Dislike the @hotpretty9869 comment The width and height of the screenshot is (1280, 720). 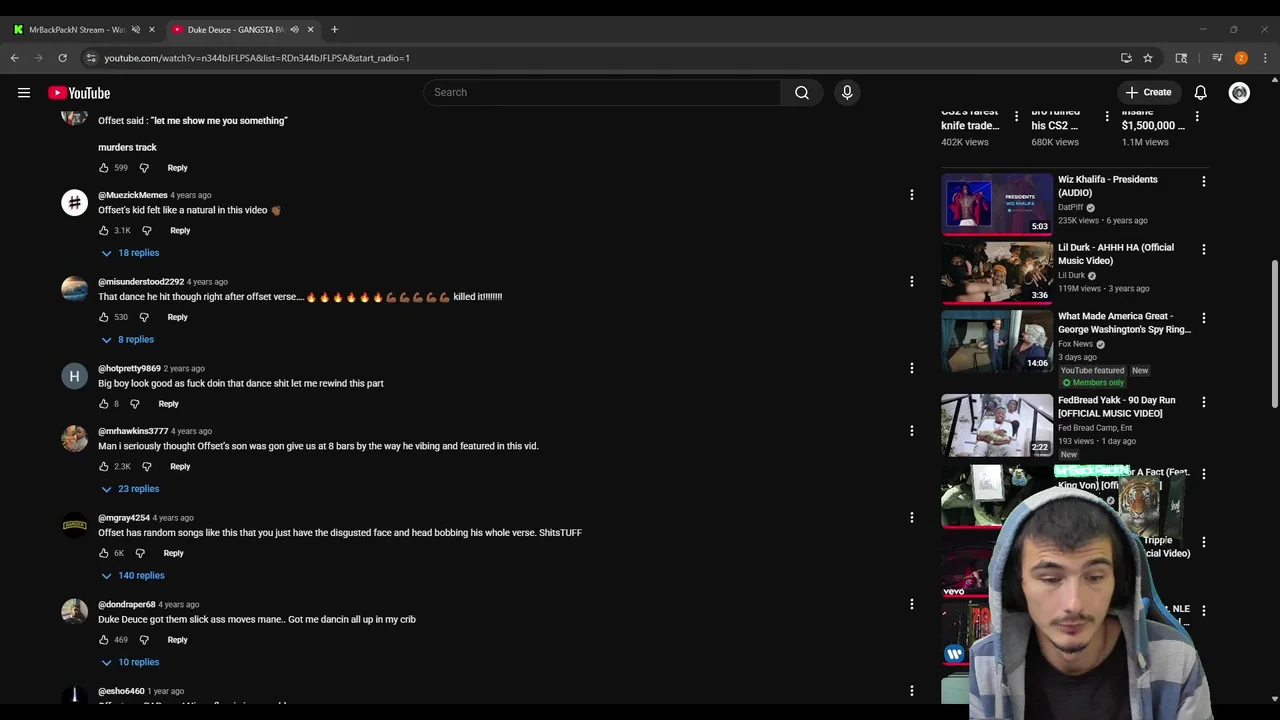[135, 404]
